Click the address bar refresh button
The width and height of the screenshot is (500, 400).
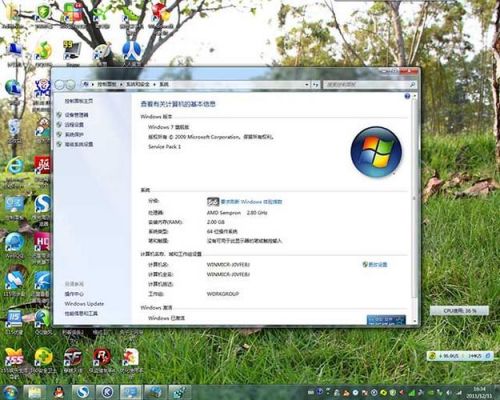[316, 85]
